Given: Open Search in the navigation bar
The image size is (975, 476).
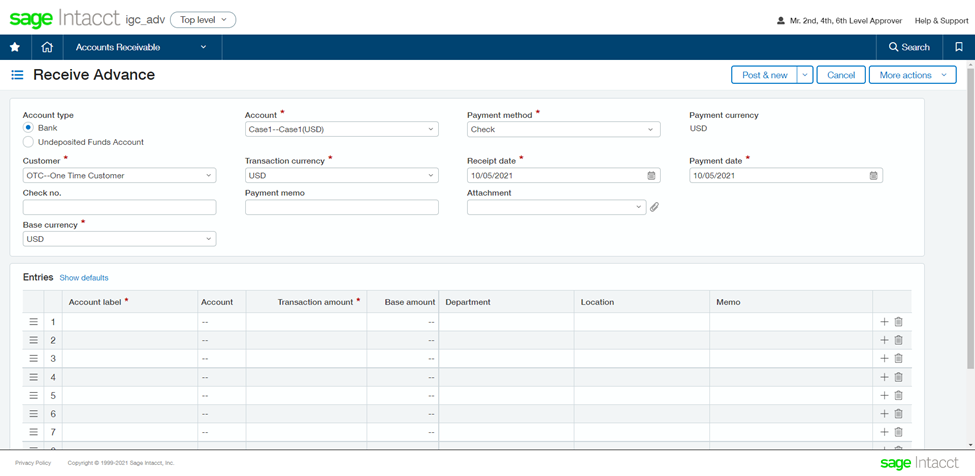Looking at the screenshot, I should point(909,47).
